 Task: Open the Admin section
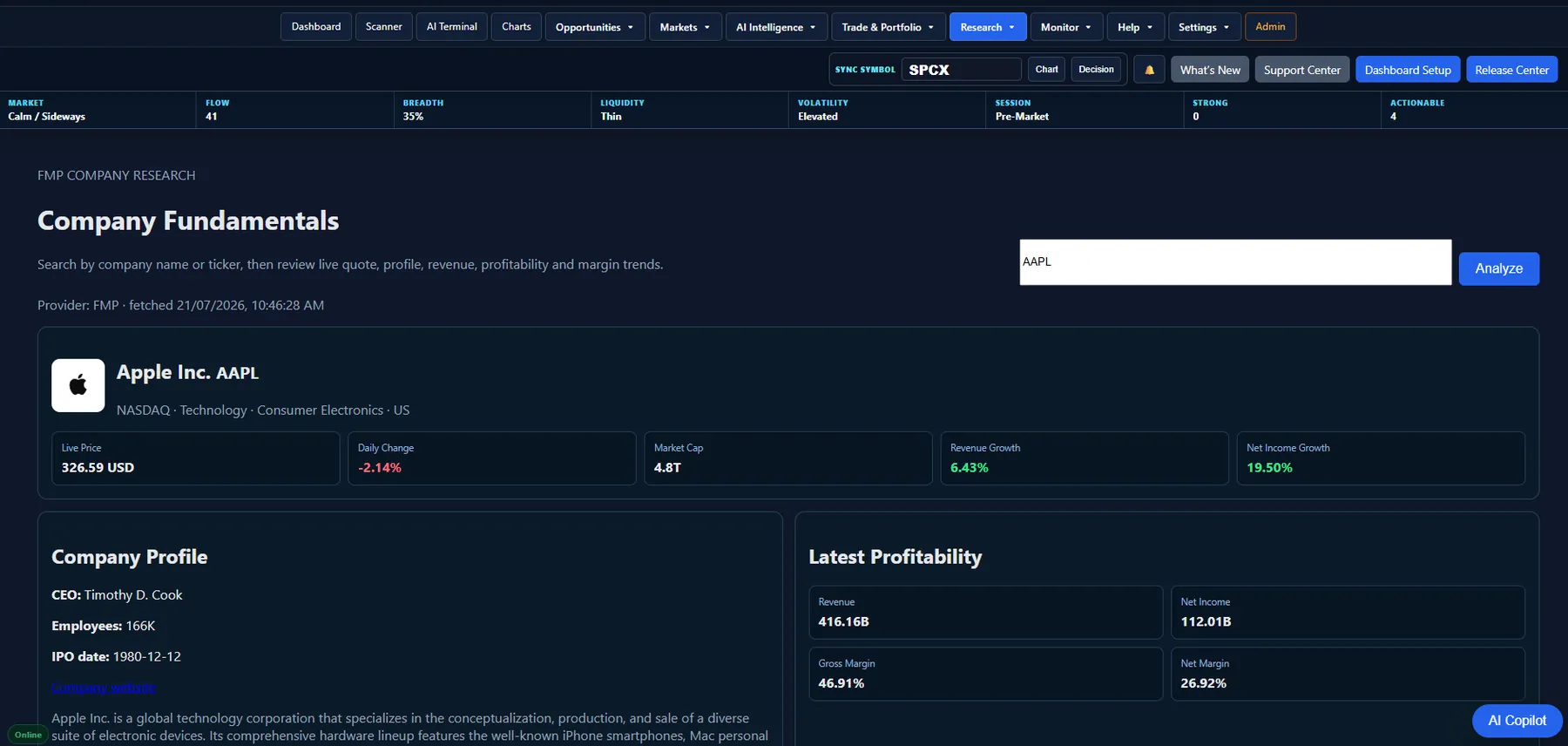click(x=1270, y=27)
